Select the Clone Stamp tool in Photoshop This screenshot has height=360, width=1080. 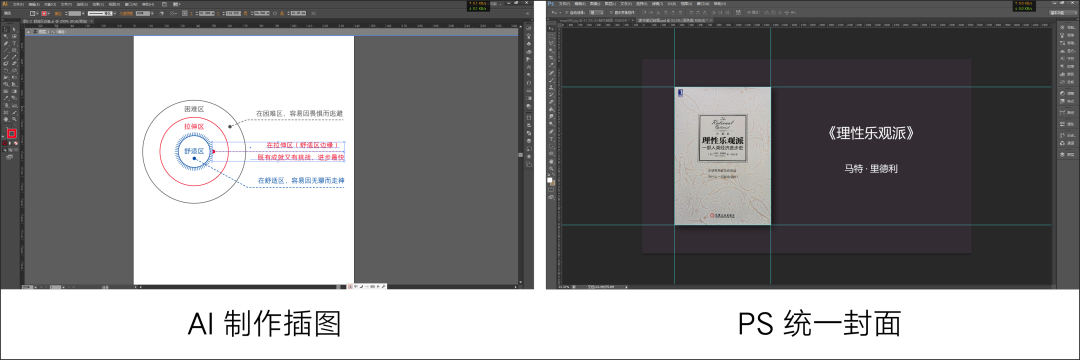[x=551, y=87]
